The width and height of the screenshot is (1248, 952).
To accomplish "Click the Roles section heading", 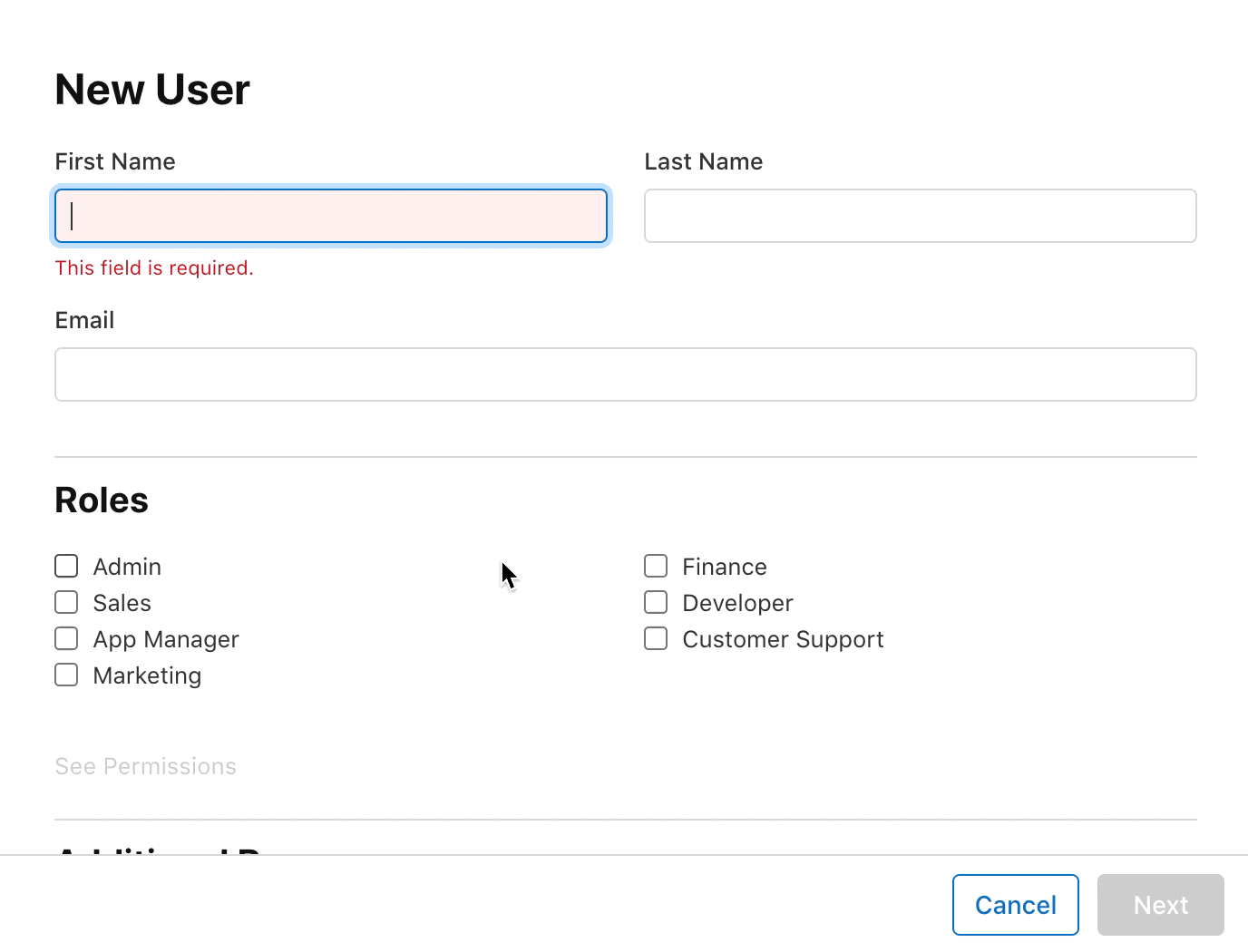I will (102, 500).
